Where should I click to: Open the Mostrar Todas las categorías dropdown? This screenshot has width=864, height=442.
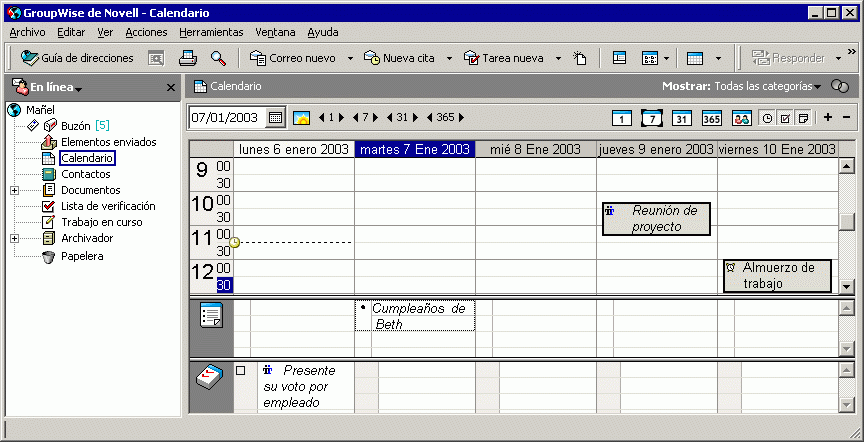pyautogui.click(x=767, y=86)
